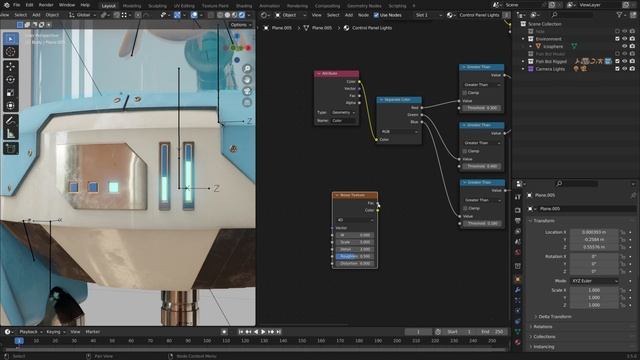
Task: Click the green Y axis gizmo dot
Action: tap(233, 48)
